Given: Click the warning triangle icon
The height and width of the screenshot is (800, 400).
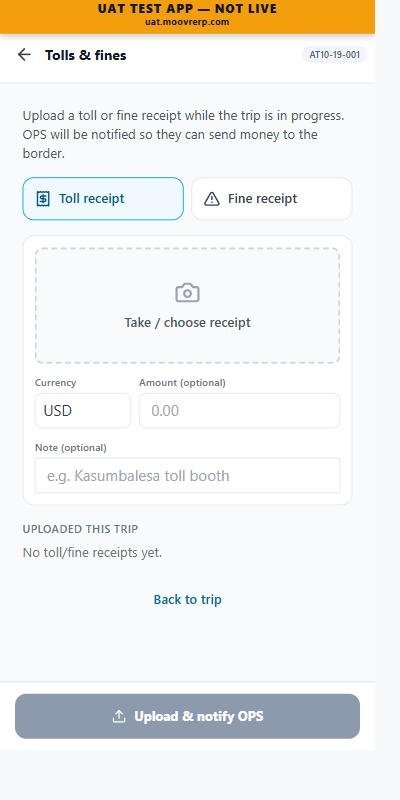Looking at the screenshot, I should pos(211,199).
